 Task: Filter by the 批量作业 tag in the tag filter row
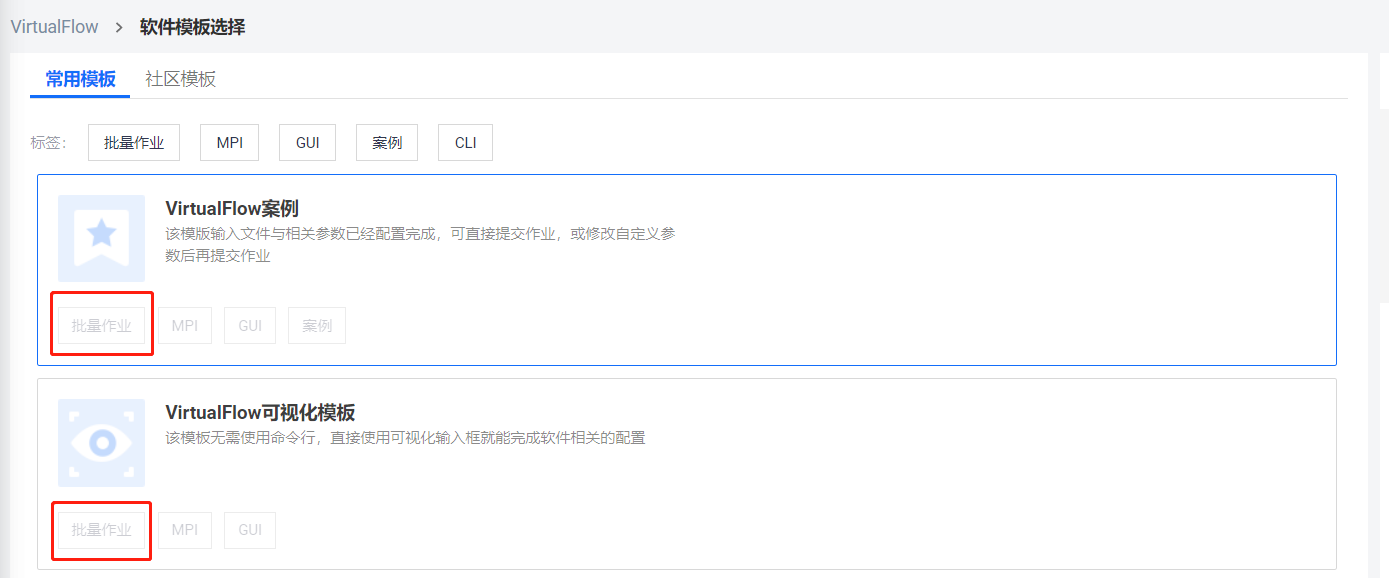(134, 142)
